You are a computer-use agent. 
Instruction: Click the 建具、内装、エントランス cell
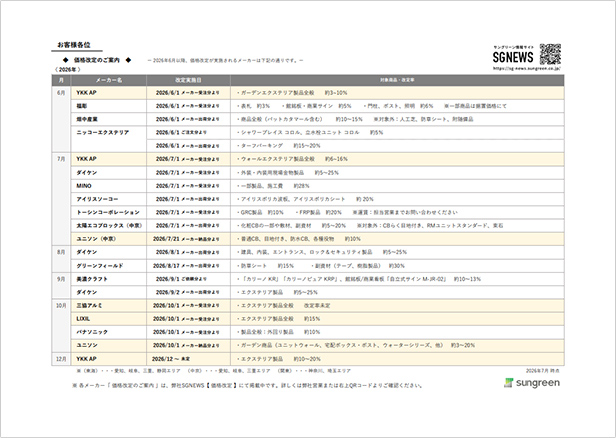(397, 252)
